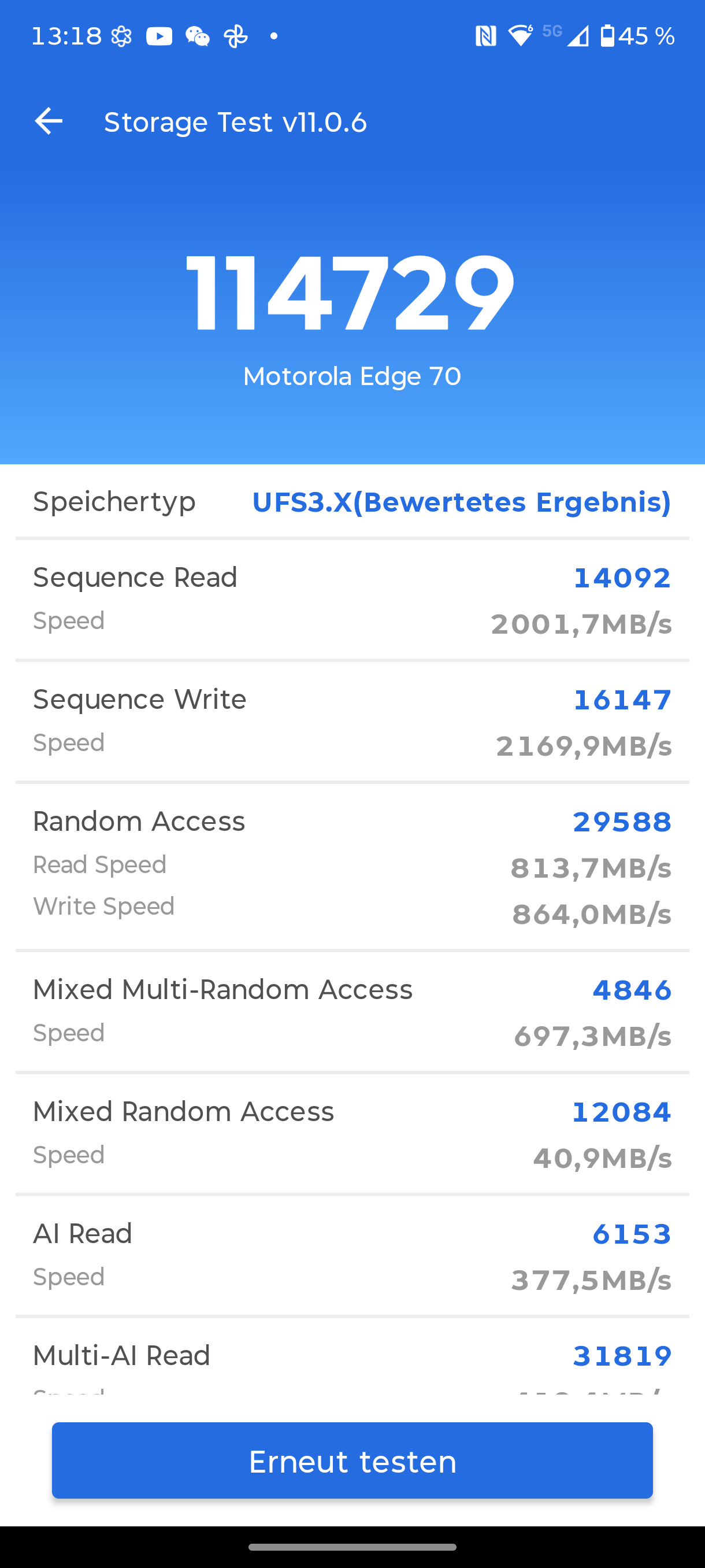Tap the Storage Test v11.0.6 title
705x1568 pixels.
pyautogui.click(x=235, y=122)
